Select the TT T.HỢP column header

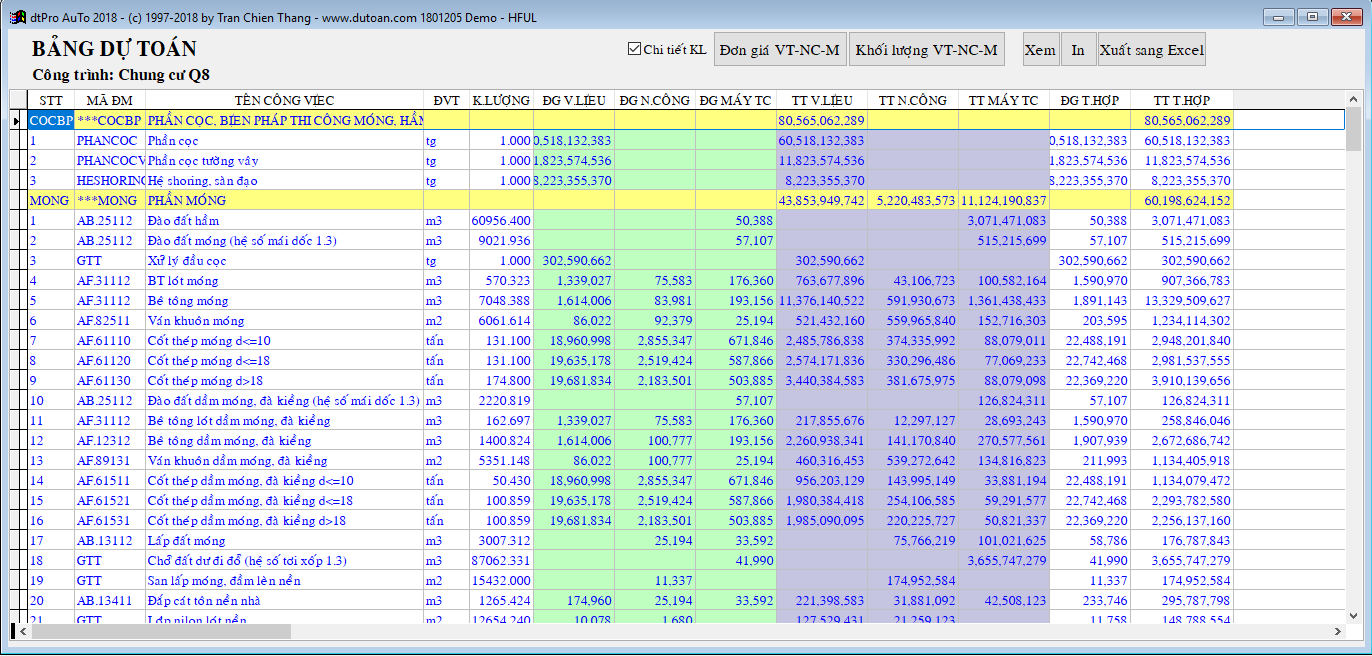tap(1181, 100)
